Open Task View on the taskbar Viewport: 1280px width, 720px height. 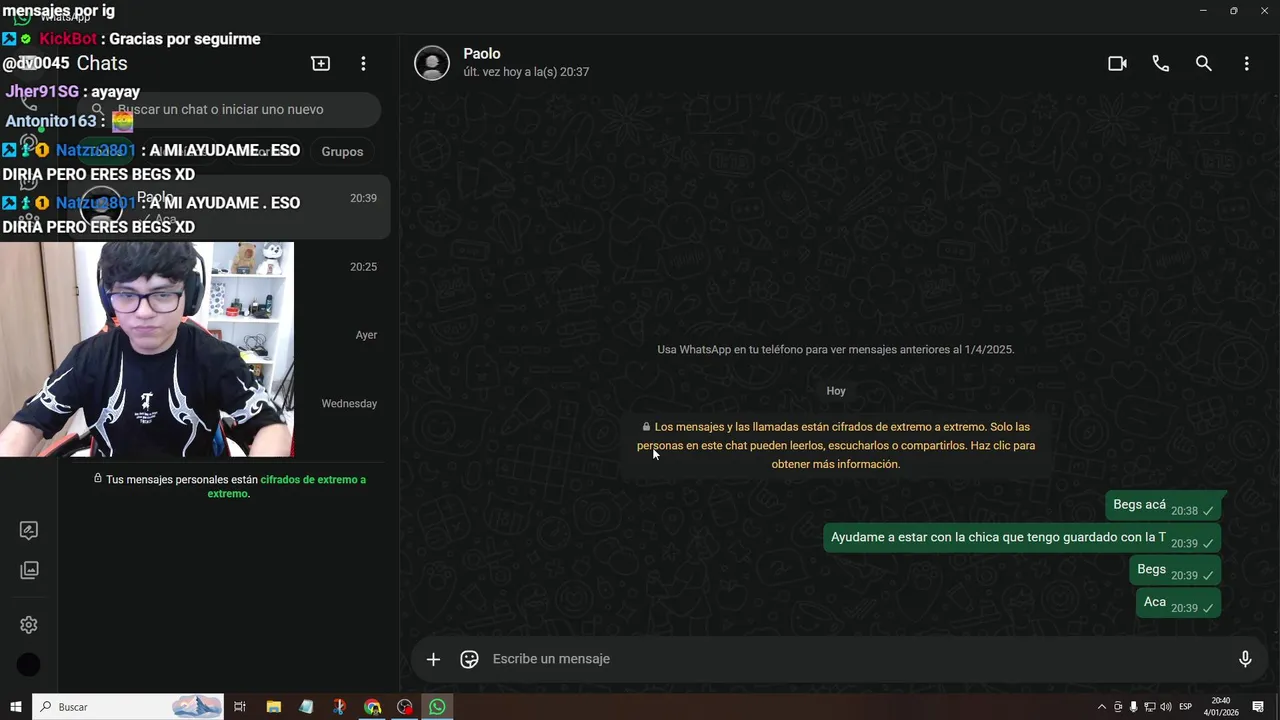tap(240, 707)
